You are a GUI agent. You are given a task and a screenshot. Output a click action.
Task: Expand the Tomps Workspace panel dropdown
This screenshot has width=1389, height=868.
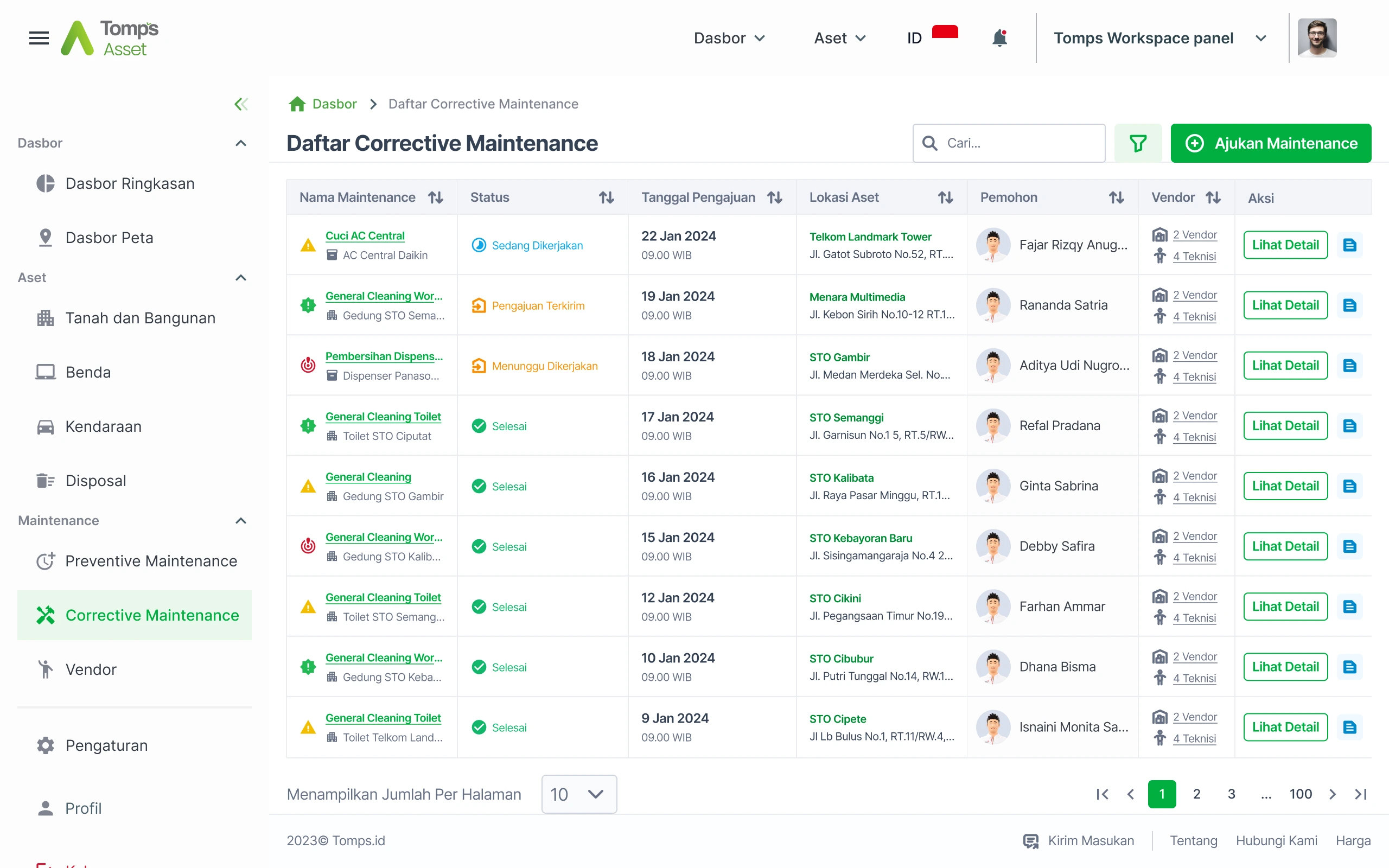(1260, 38)
